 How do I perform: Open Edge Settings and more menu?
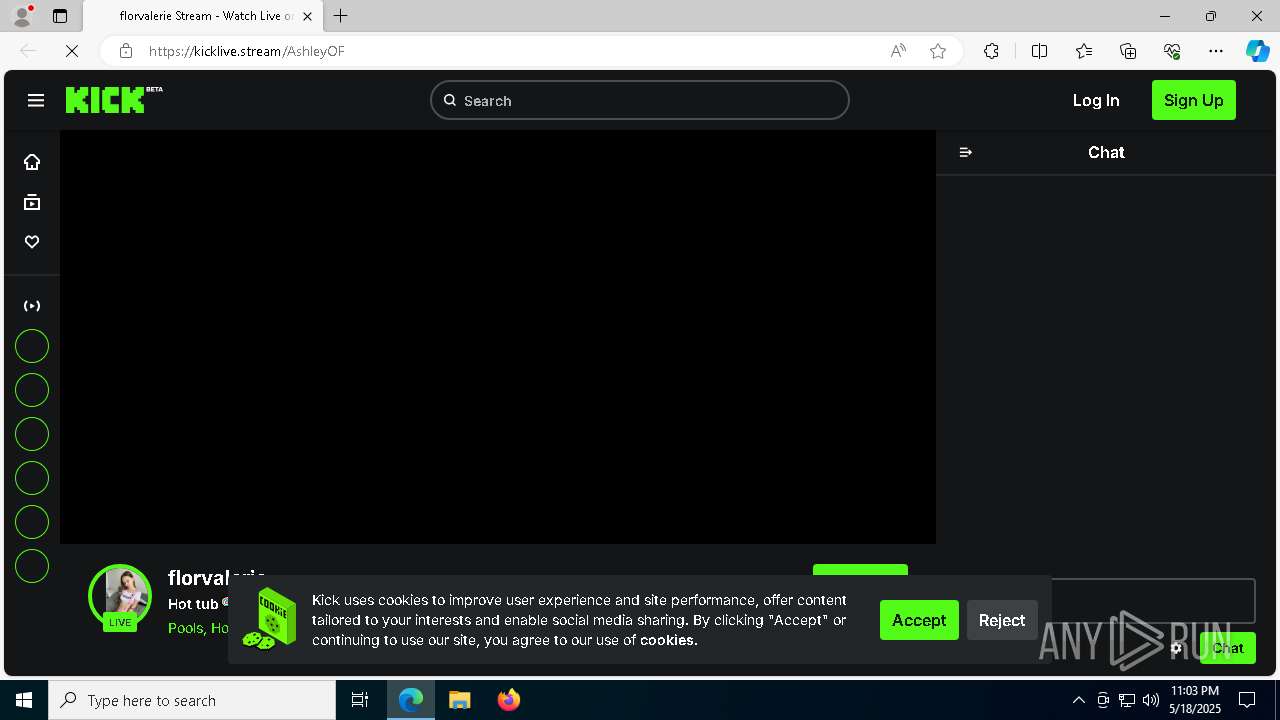(1216, 51)
